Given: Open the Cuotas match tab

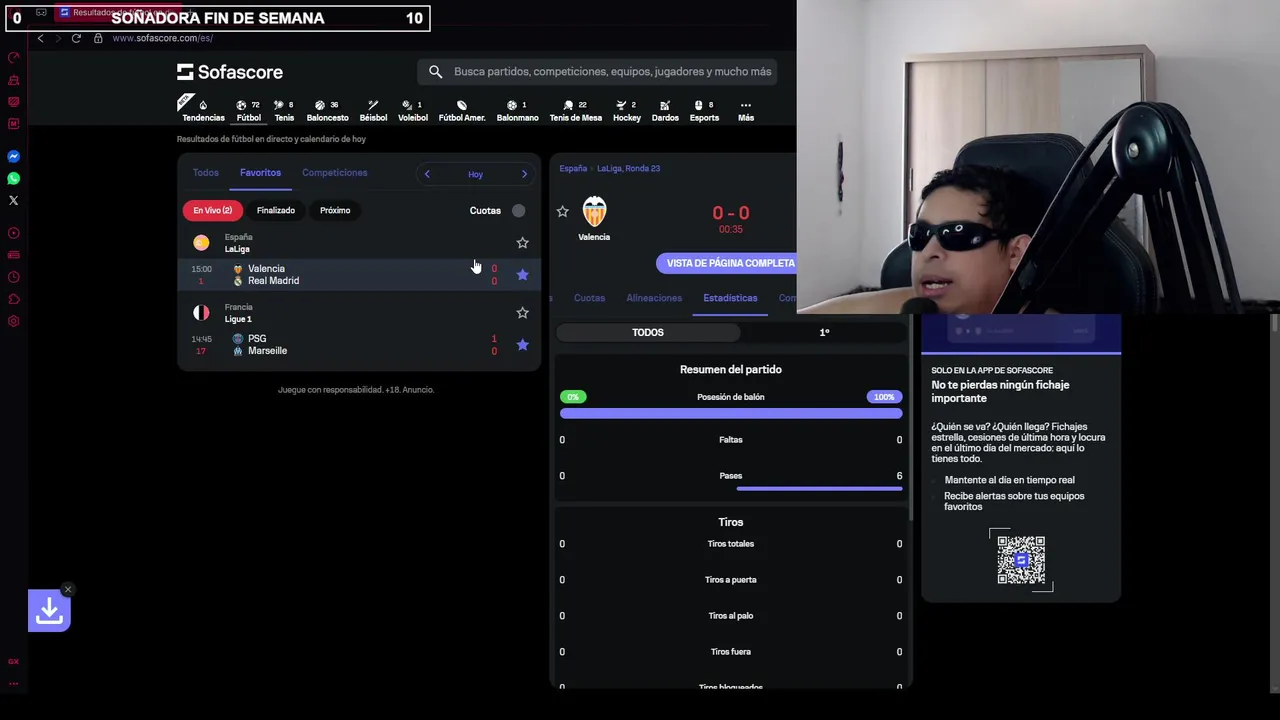Looking at the screenshot, I should pos(589,298).
